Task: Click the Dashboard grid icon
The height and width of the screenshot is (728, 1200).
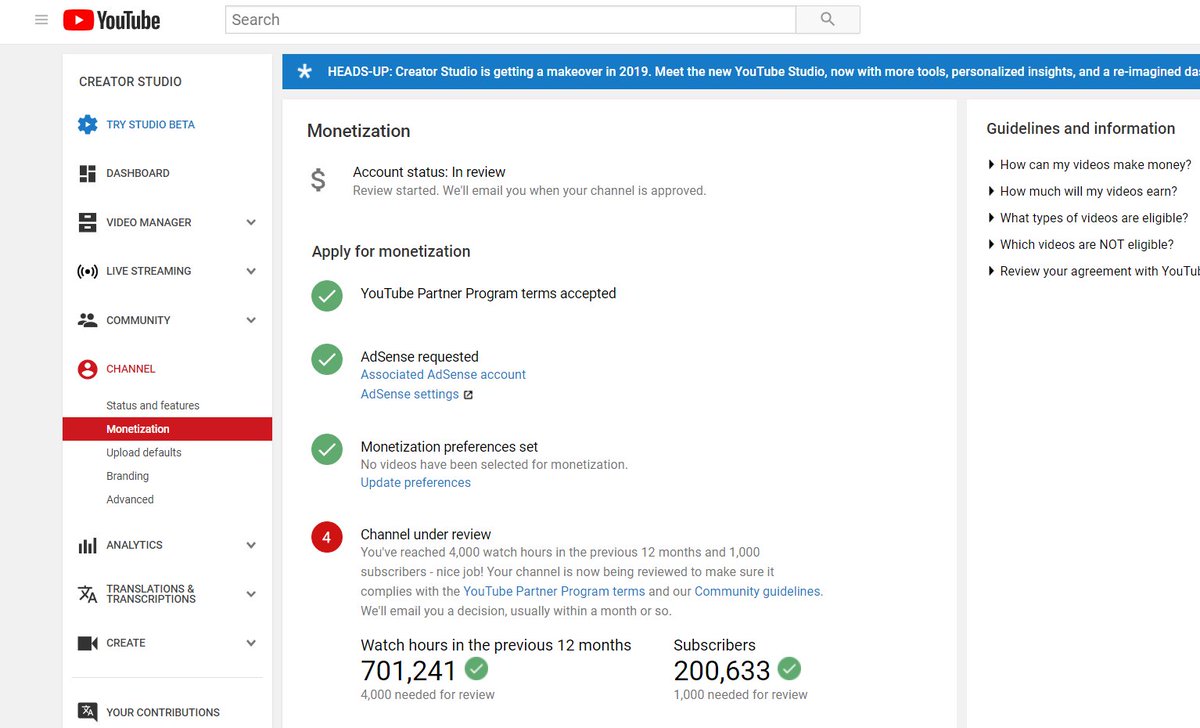Action: point(87,173)
